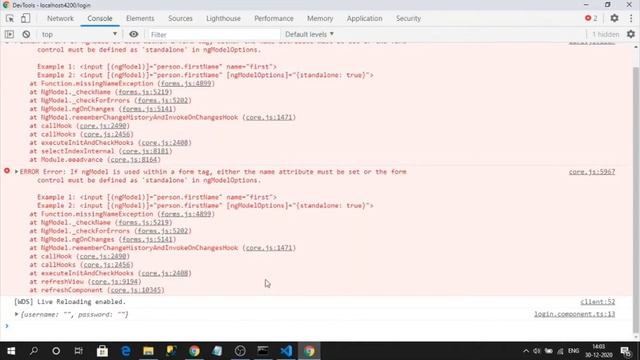Open the login.component.ts:13 source link
The height and width of the screenshot is (360, 640).
coord(574,314)
